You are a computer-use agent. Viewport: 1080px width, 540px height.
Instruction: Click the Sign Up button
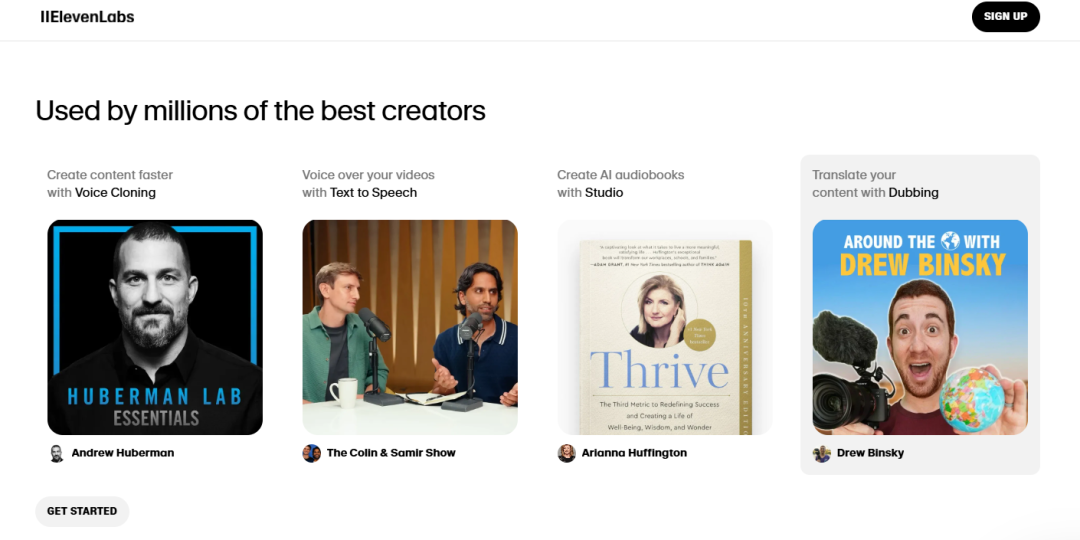pos(1006,17)
